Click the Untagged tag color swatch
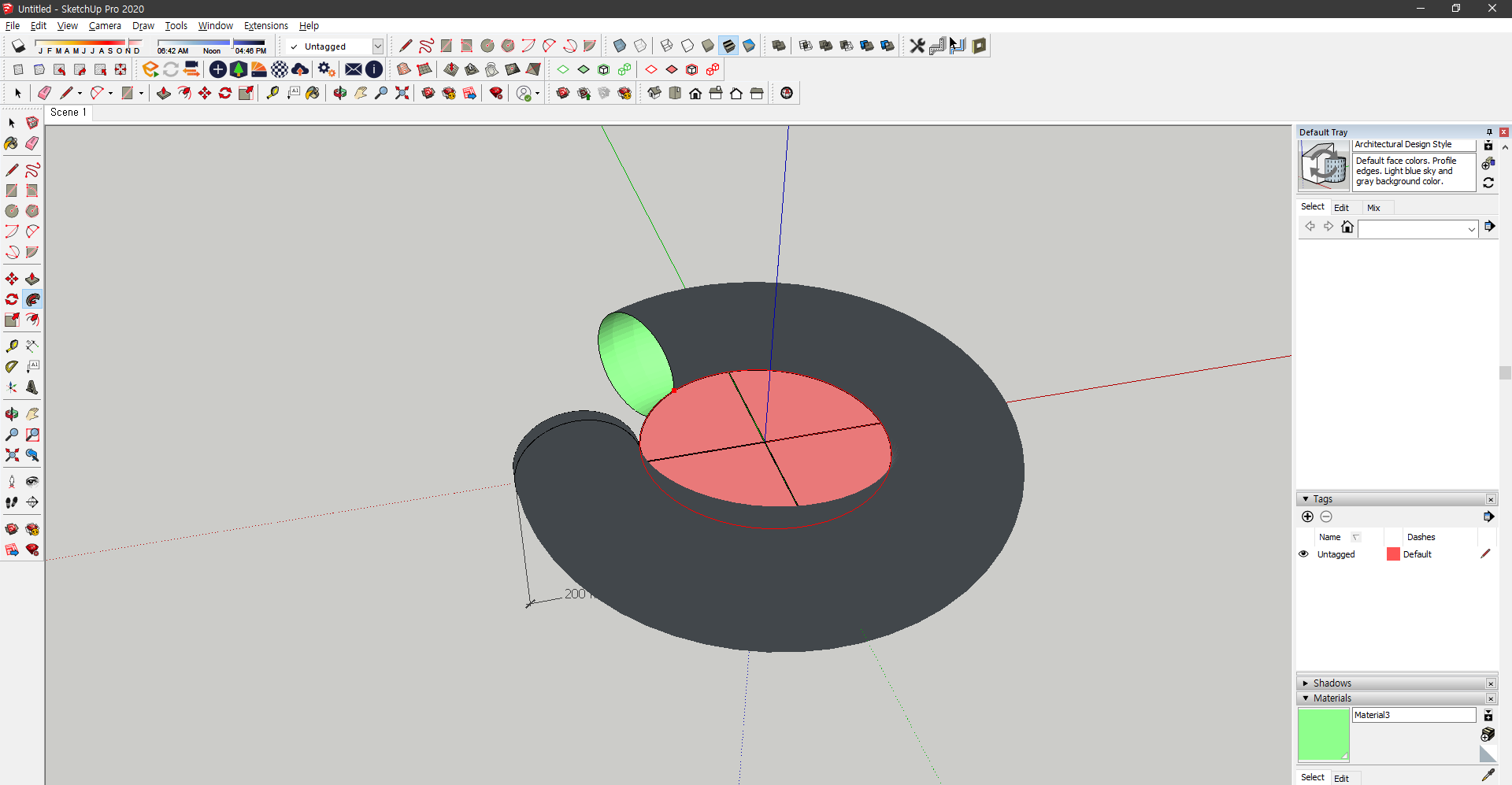The width and height of the screenshot is (1512, 785). (x=1393, y=554)
